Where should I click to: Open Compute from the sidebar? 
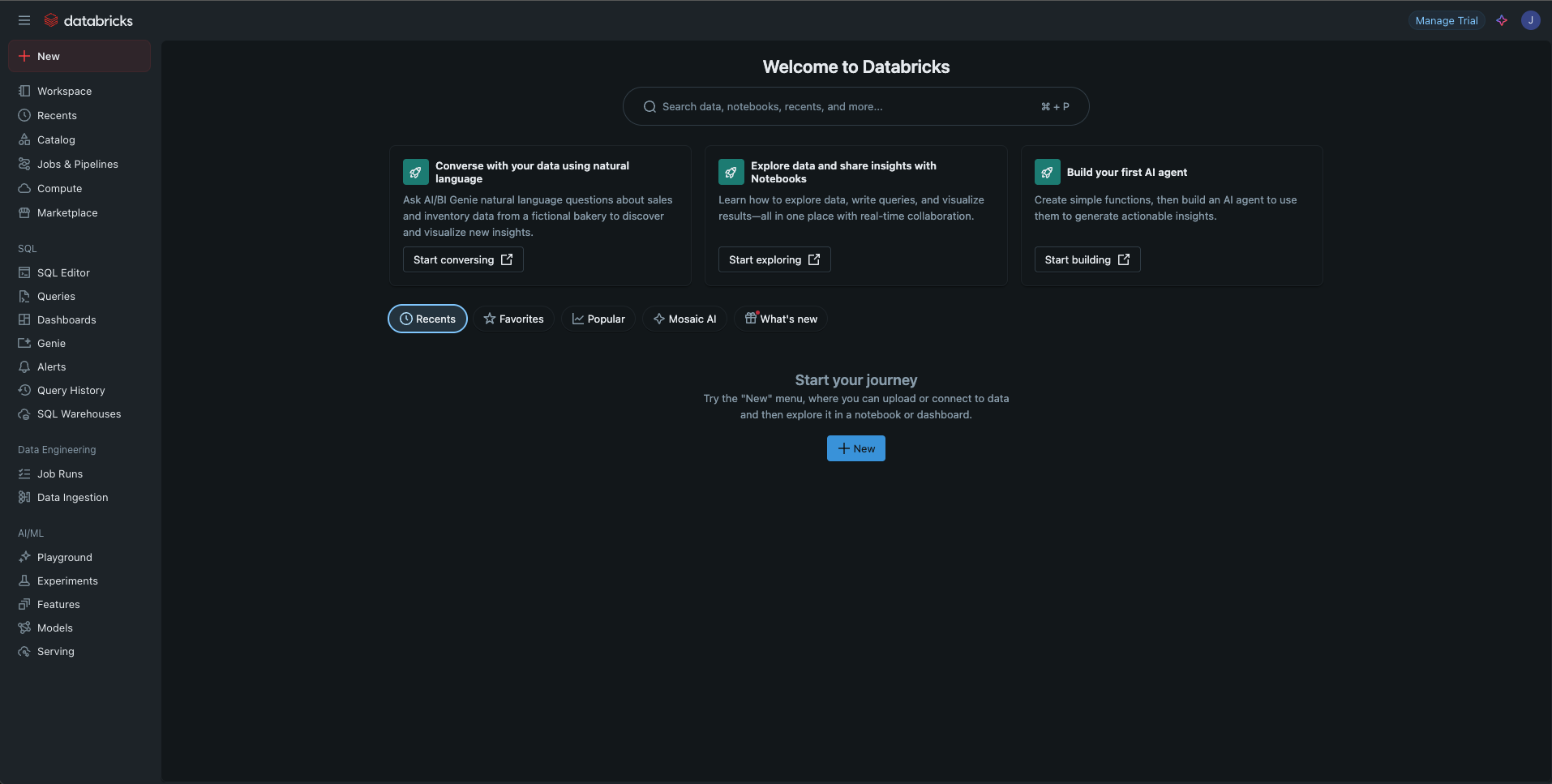click(x=79, y=188)
